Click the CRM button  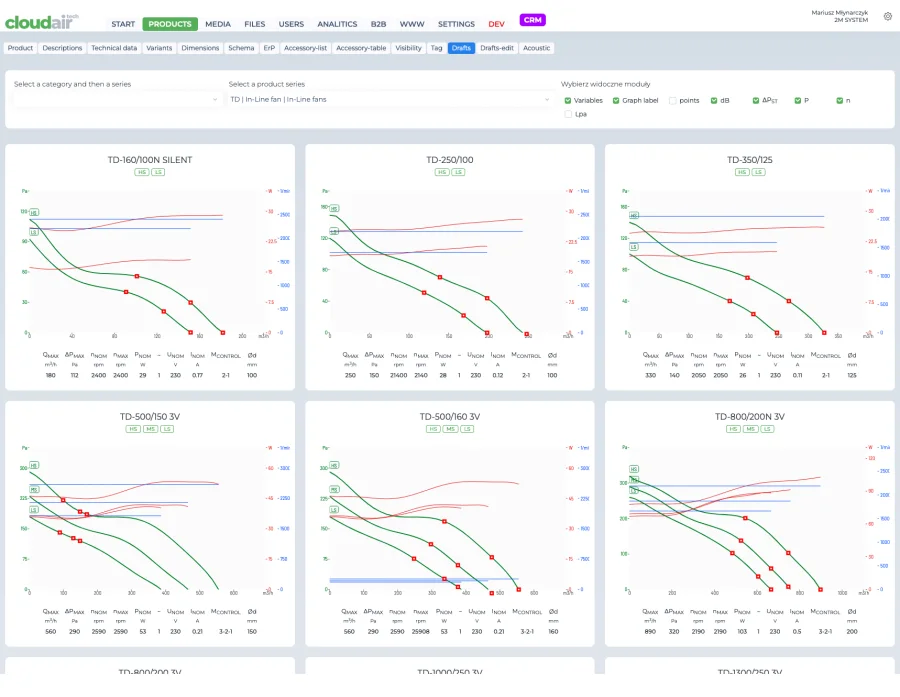pos(533,20)
